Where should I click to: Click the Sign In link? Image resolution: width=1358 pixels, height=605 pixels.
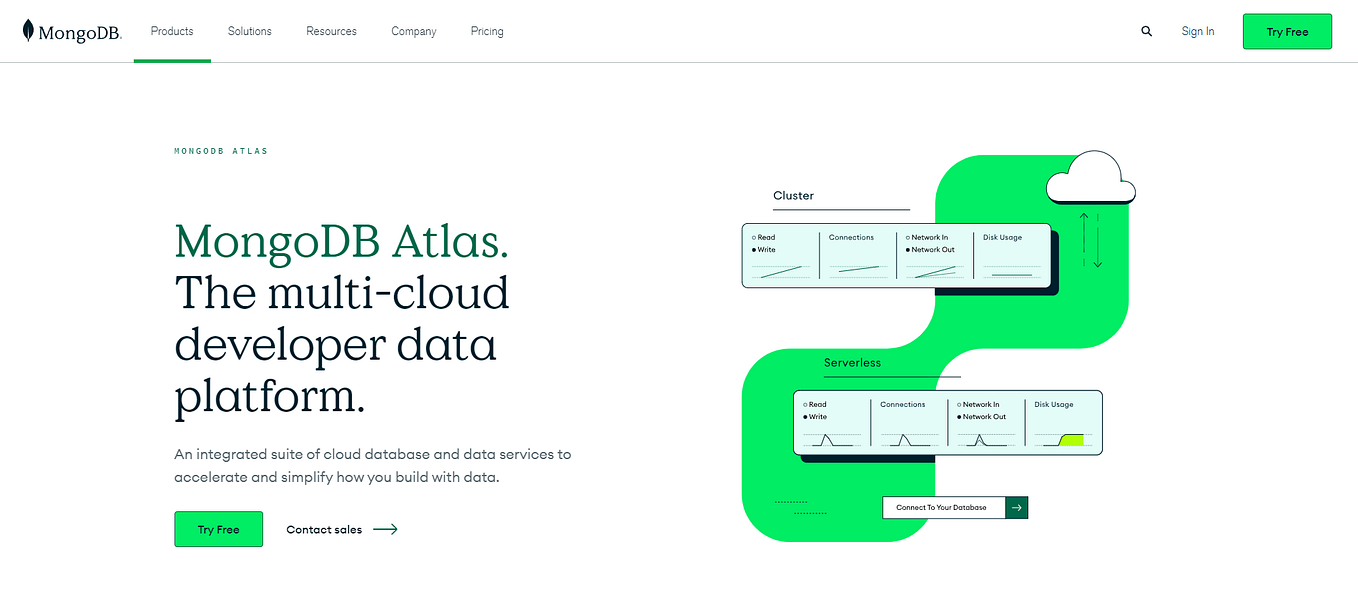(1197, 31)
